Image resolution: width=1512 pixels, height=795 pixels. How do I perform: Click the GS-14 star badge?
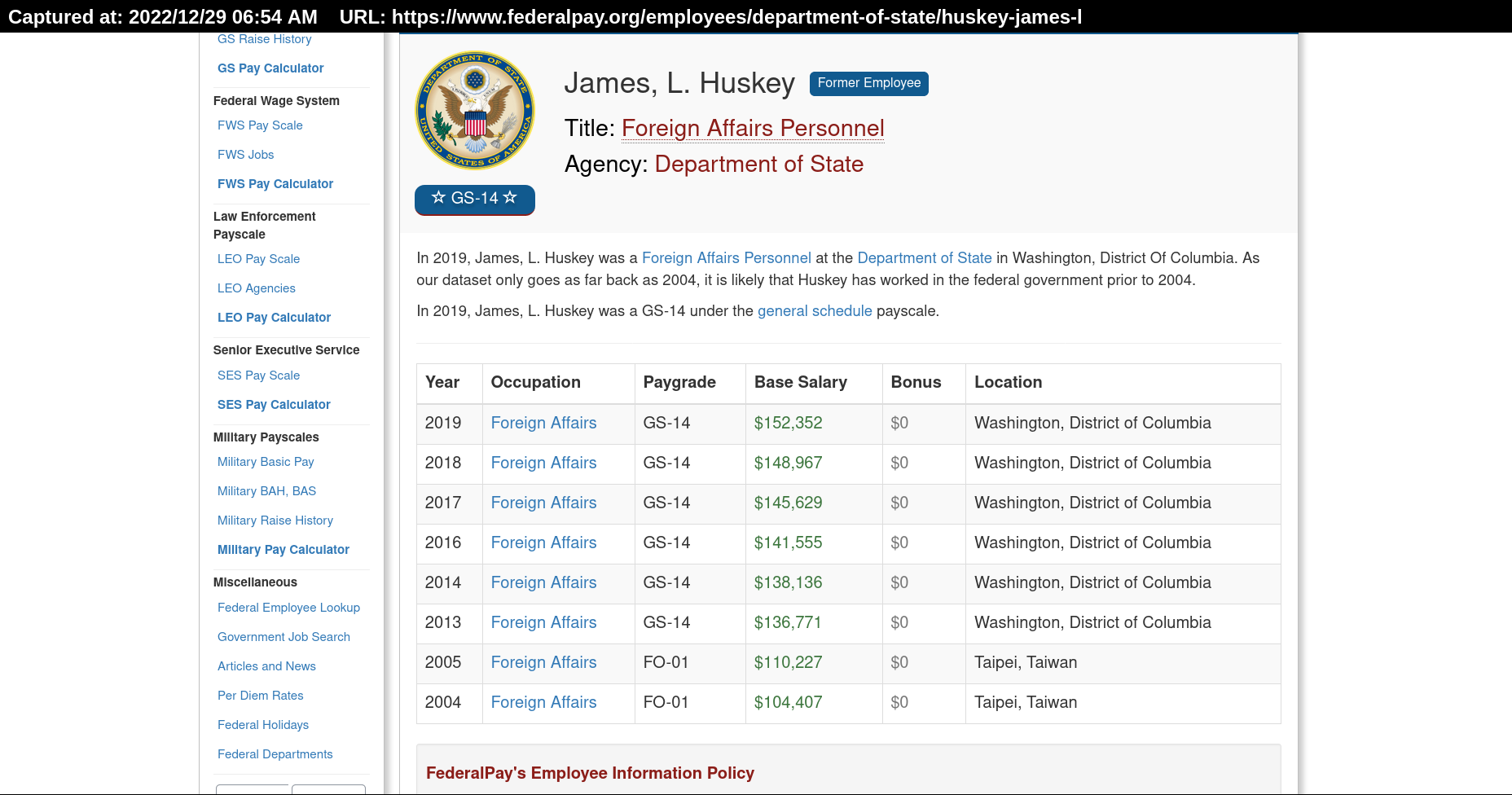[475, 199]
